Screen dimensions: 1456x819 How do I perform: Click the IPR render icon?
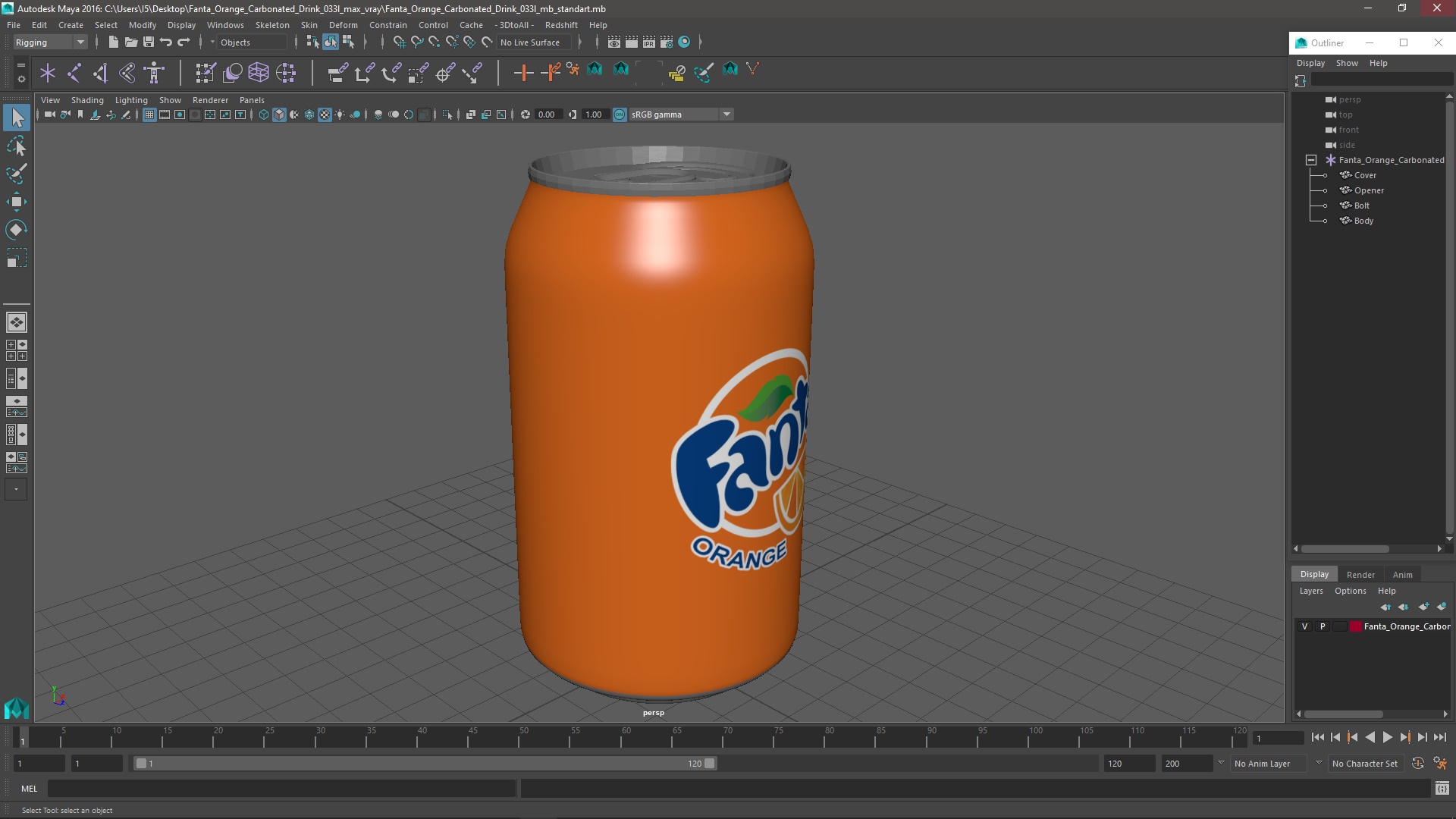pyautogui.click(x=649, y=42)
